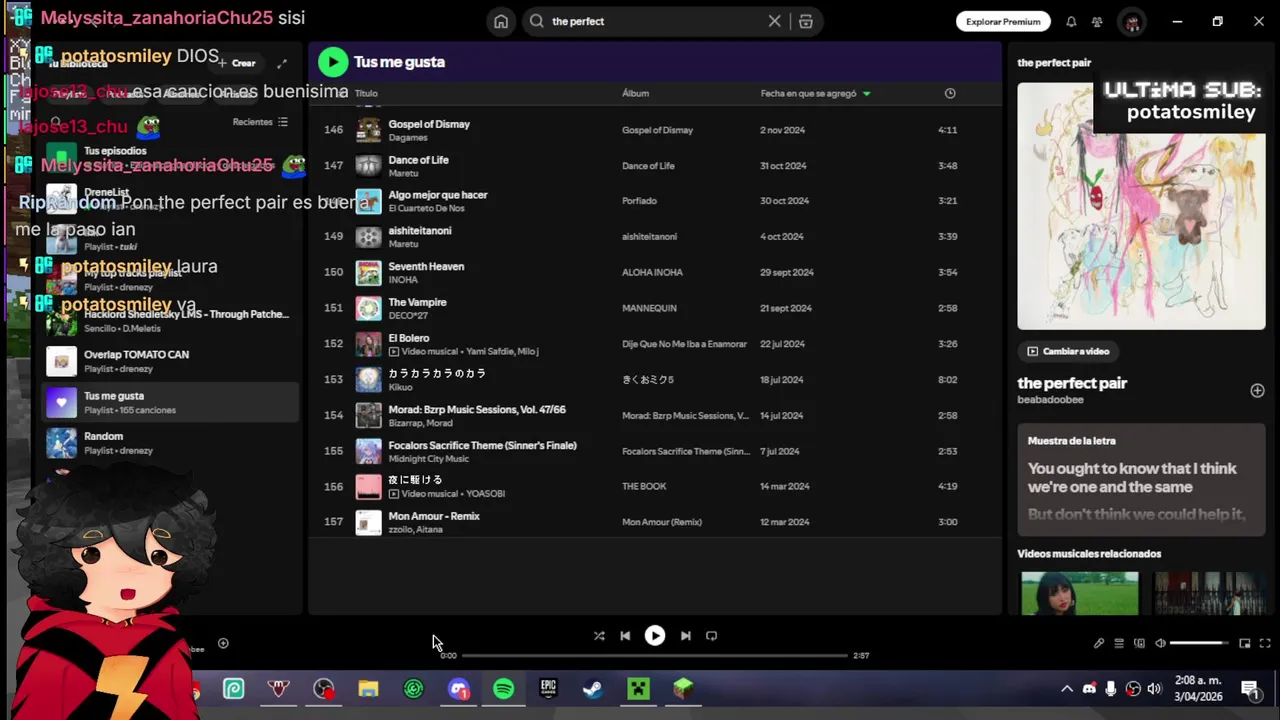Mute the volume with the speaker icon

tap(1160, 643)
